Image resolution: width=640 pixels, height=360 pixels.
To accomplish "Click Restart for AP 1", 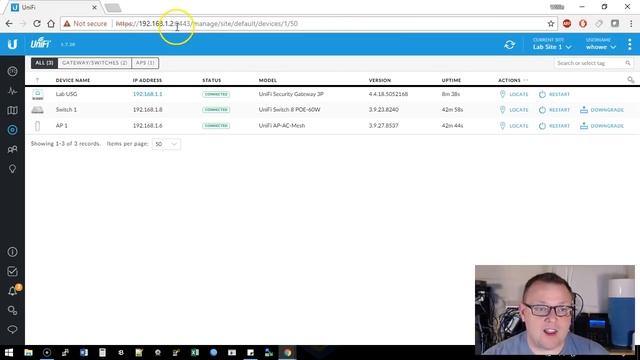I will click(554, 126).
